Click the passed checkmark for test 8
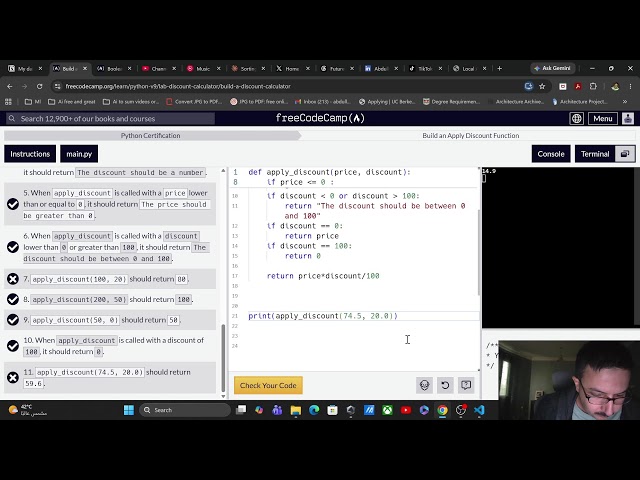Screen dimensions: 640x480 tap(13, 299)
